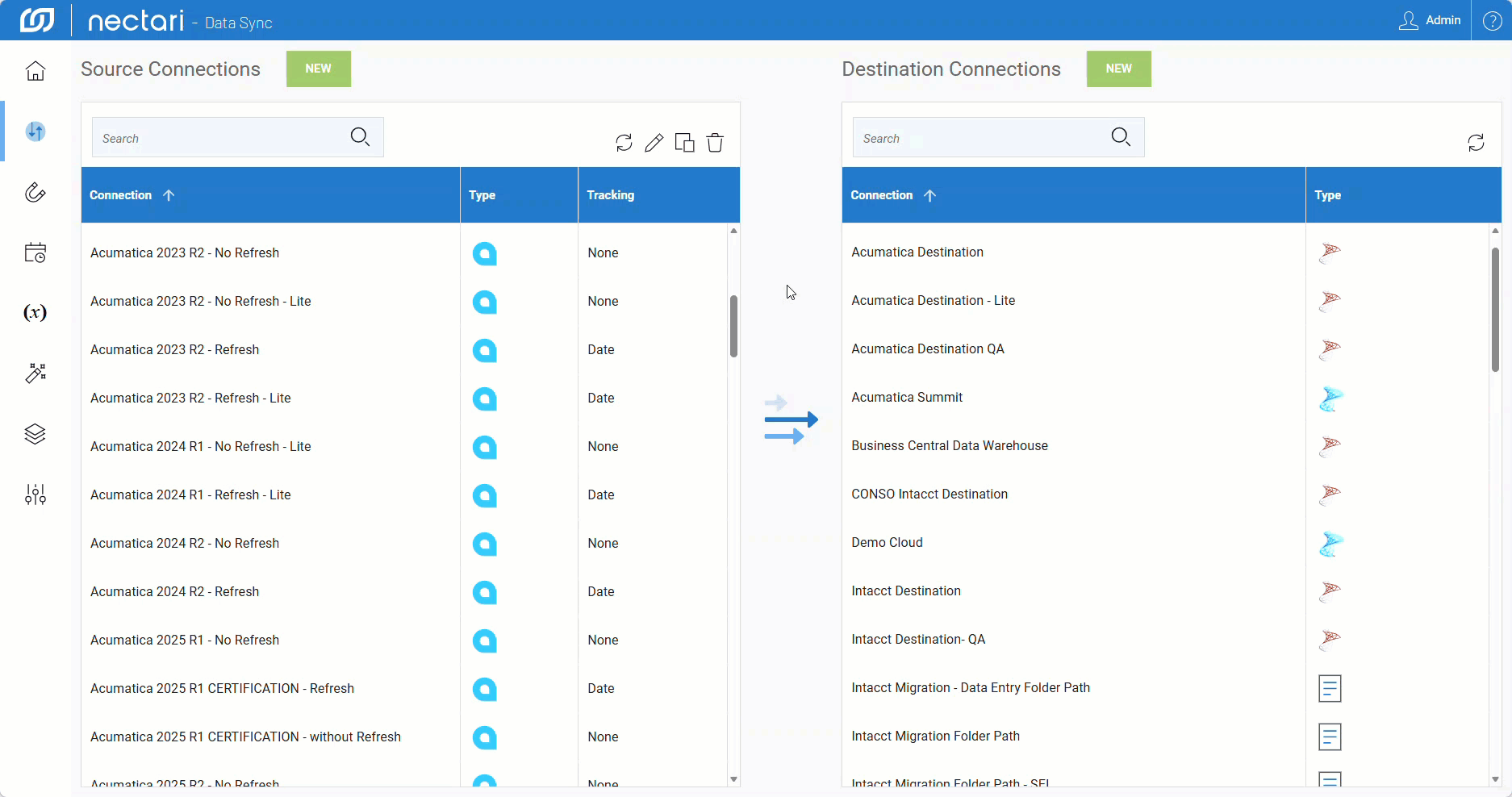Click Acumatica type icon for 2023 R2 - Refresh
The width and height of the screenshot is (1512, 797).
(x=485, y=351)
